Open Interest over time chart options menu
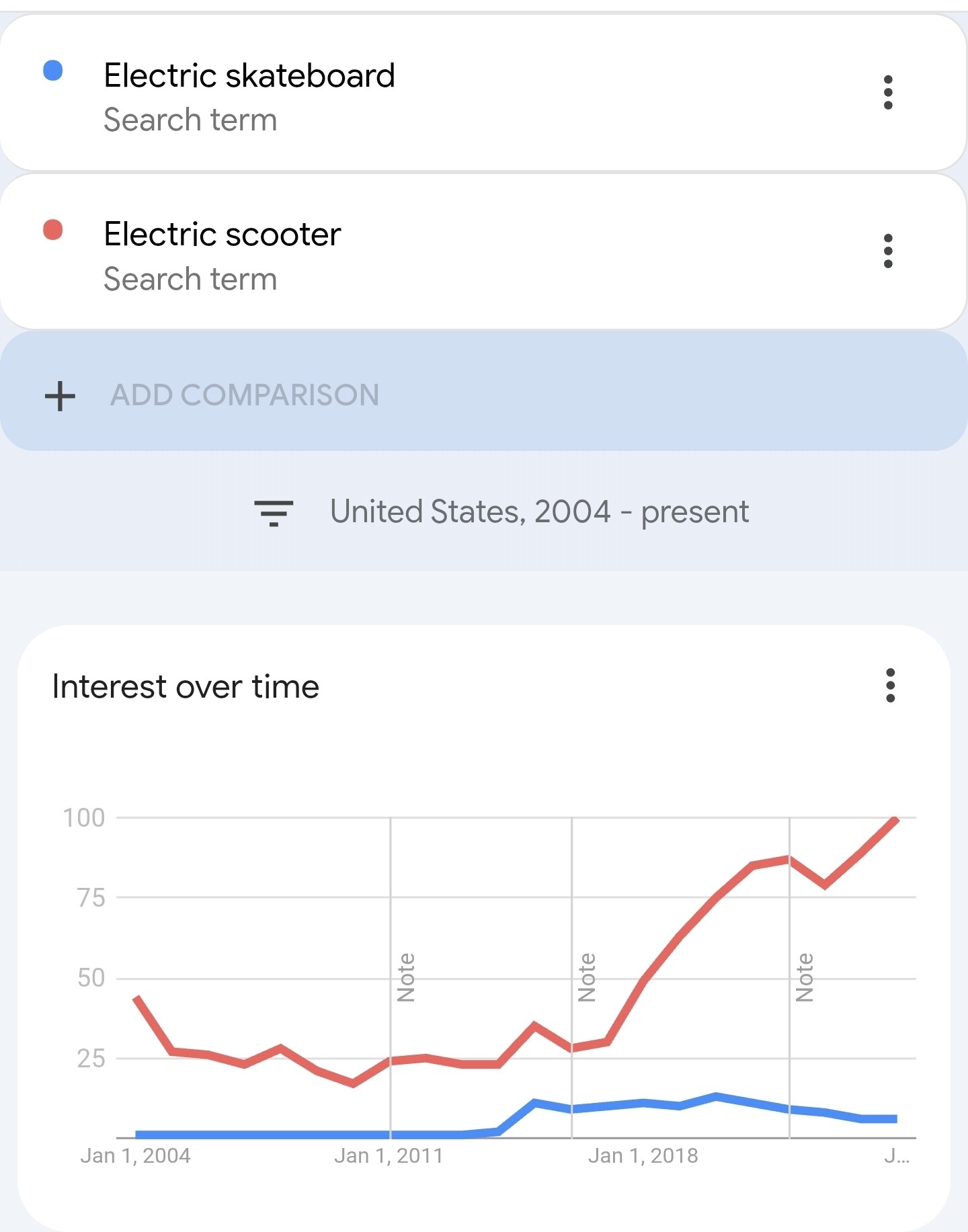 (890, 686)
